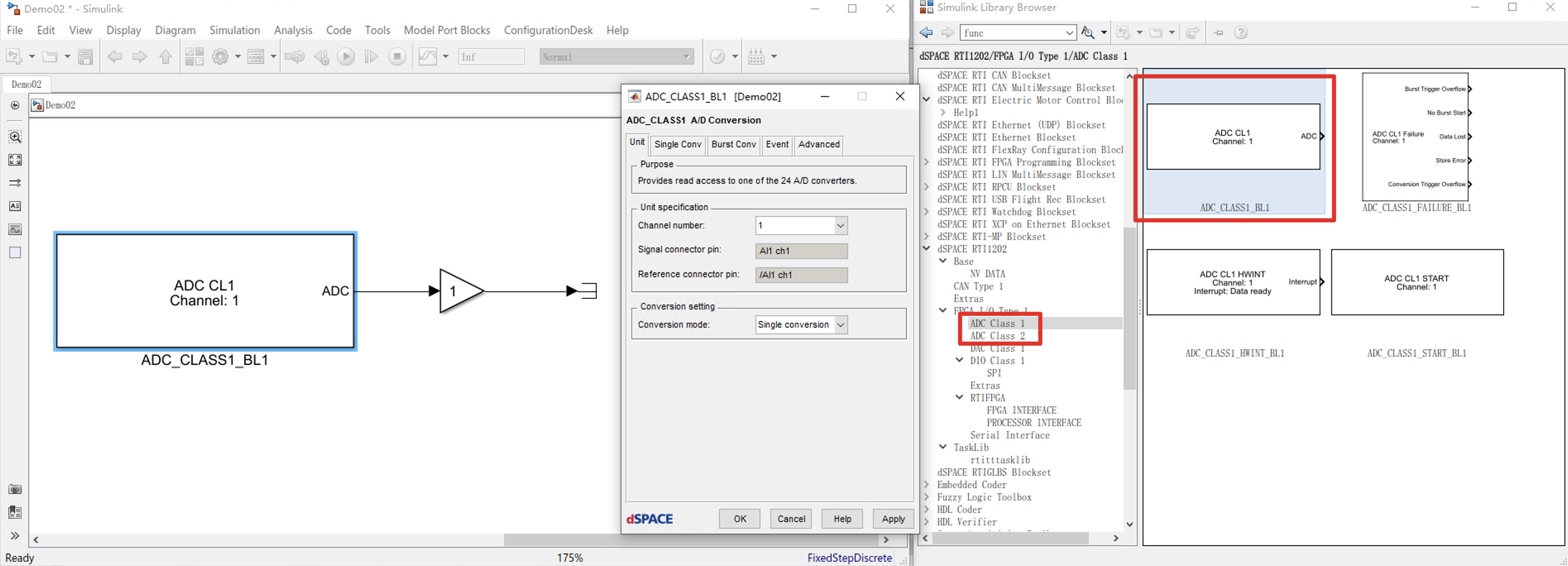The width and height of the screenshot is (1568, 566).
Task: Click OK in ADC_CLASS1_BL1 dialog
Action: (x=740, y=519)
